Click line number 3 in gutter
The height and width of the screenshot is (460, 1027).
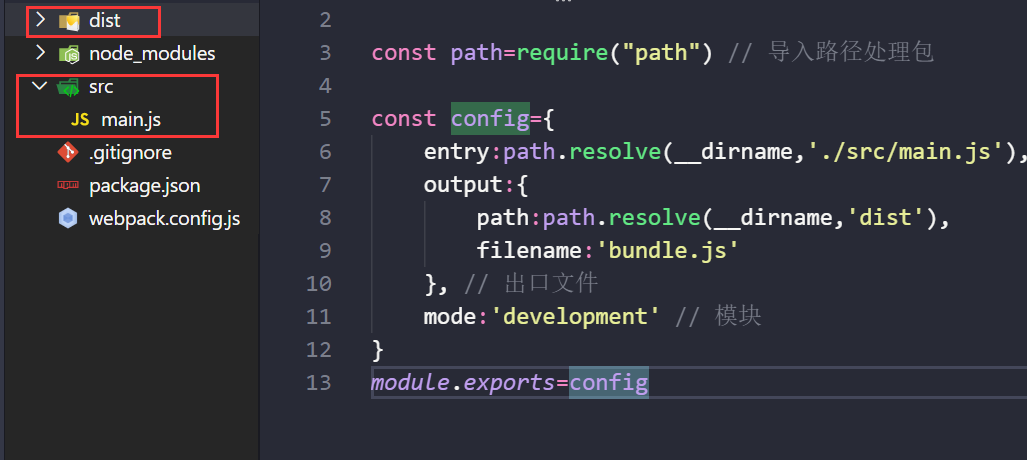pos(326,52)
